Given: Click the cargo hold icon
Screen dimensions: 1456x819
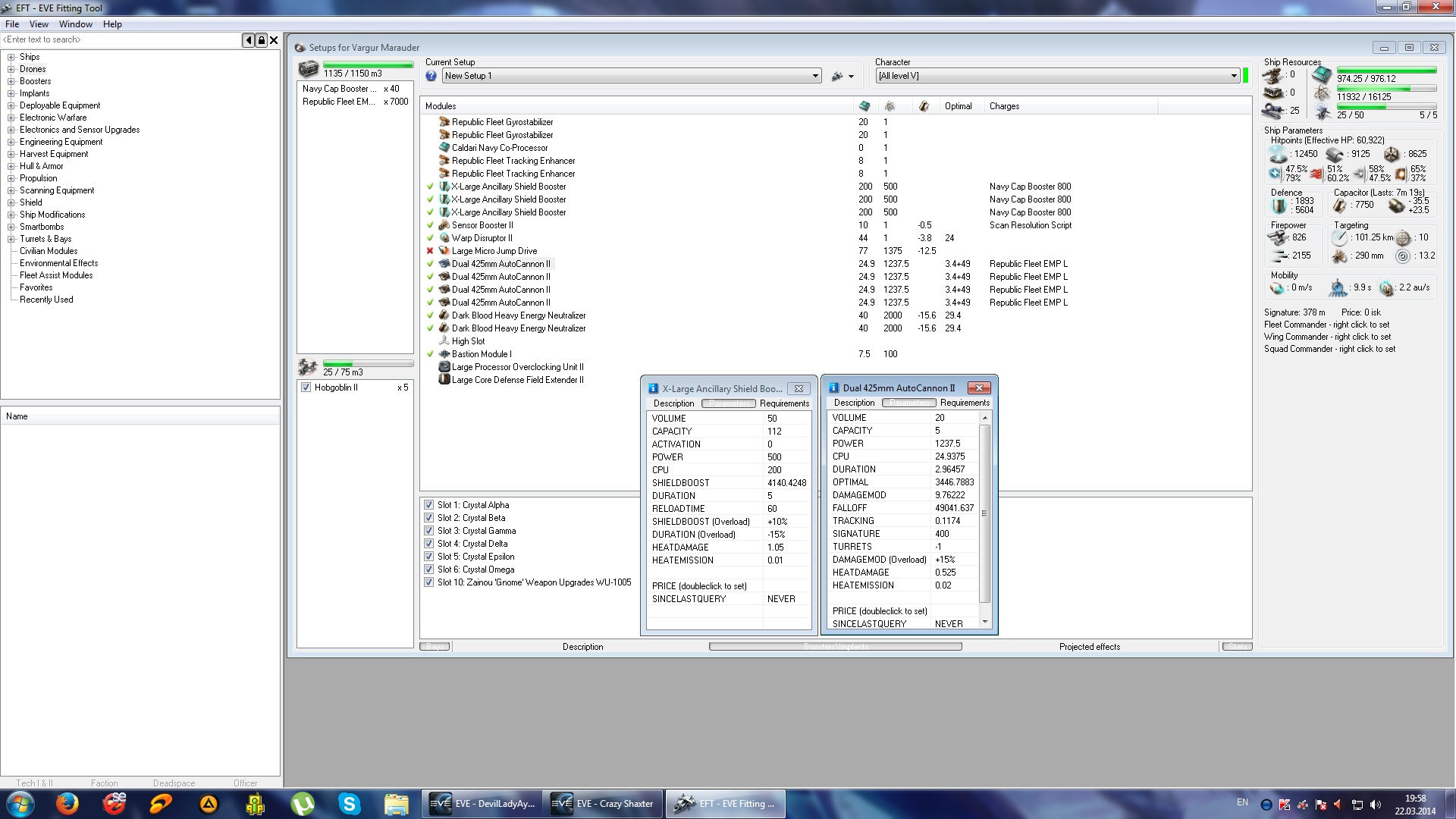Looking at the screenshot, I should [x=308, y=70].
